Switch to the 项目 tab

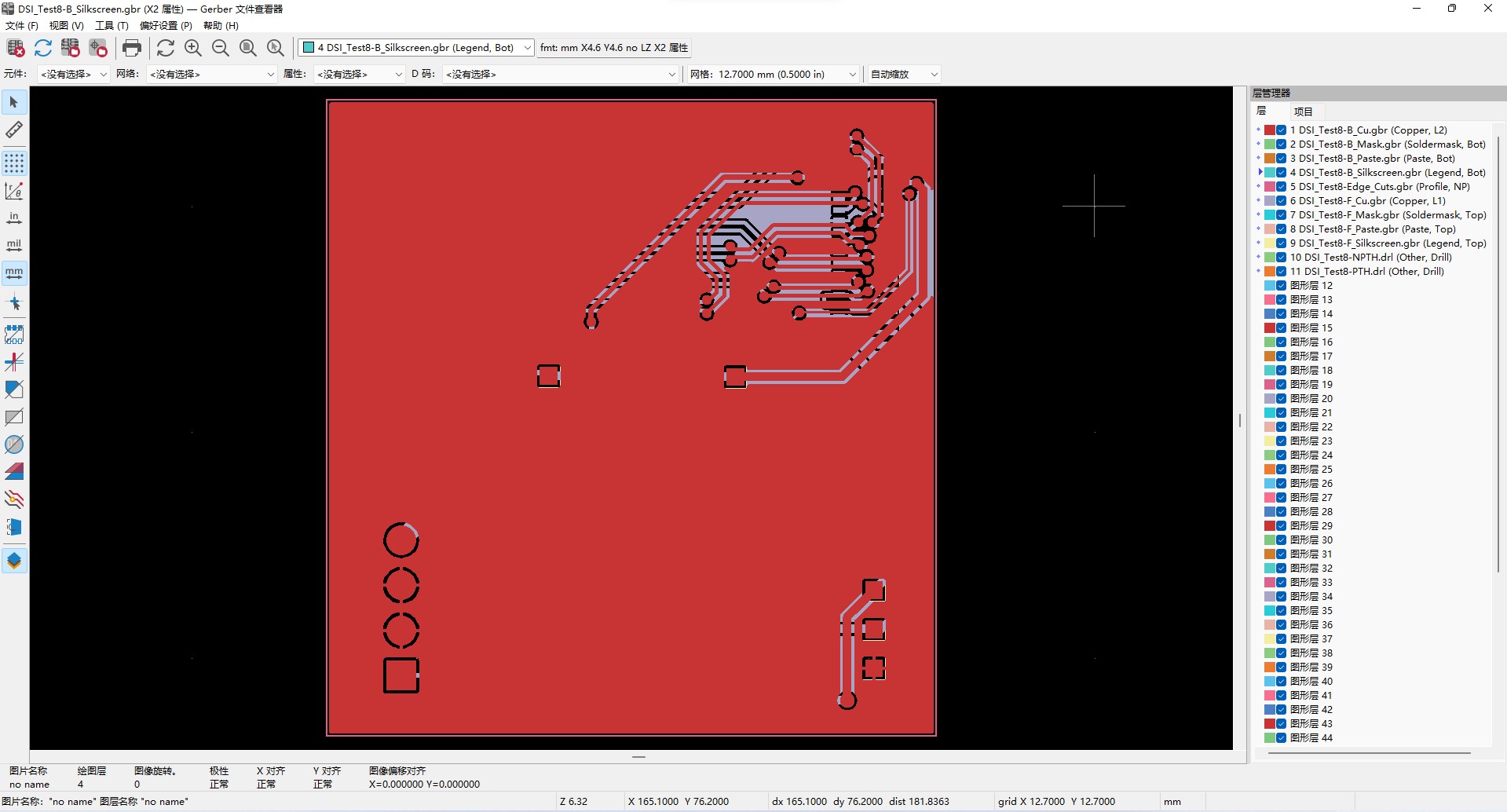coord(1304,112)
